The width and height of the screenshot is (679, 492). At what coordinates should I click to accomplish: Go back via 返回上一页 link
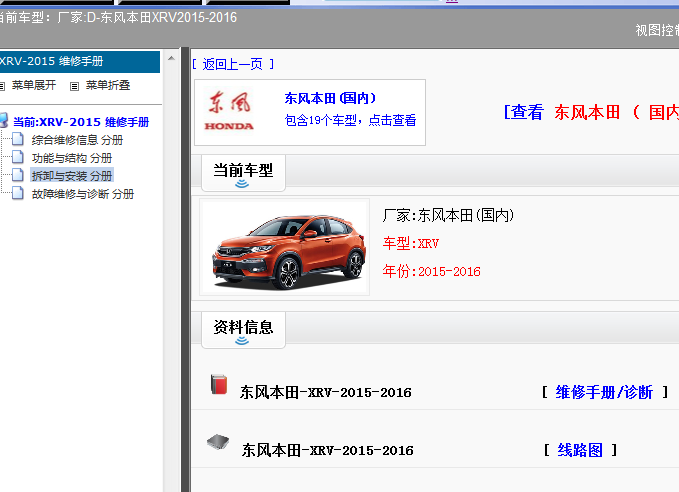pyautogui.click(x=233, y=65)
